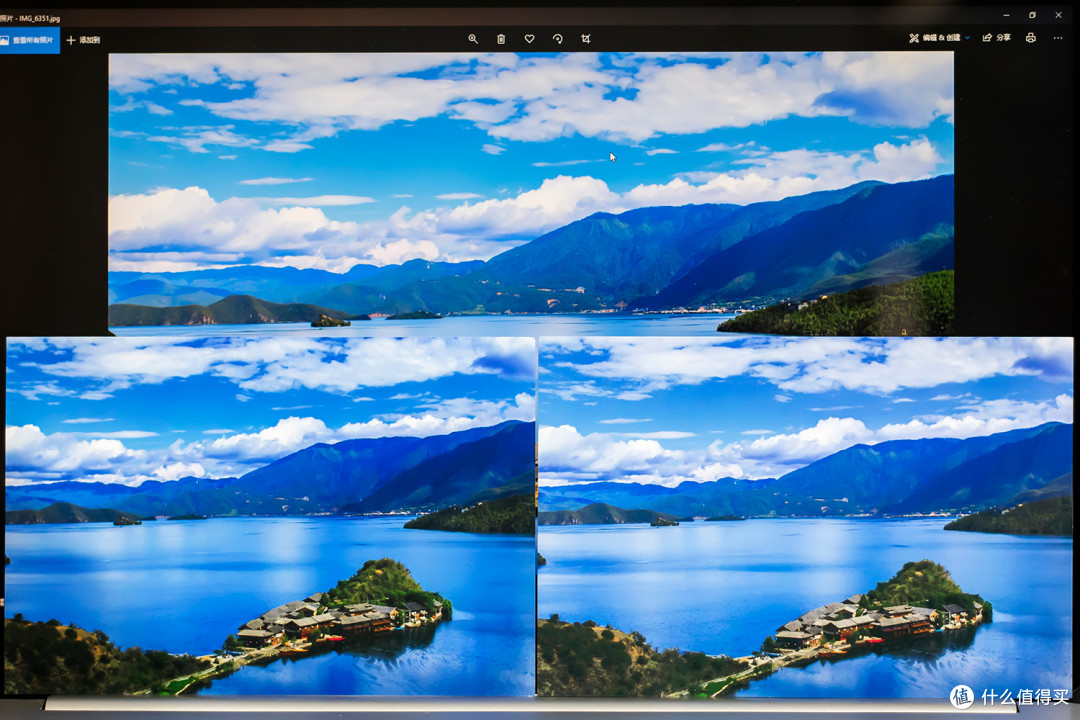Image resolution: width=1080 pixels, height=720 pixels.
Task: Open the 编辑 & 创建 dropdown
Action: (x=939, y=38)
